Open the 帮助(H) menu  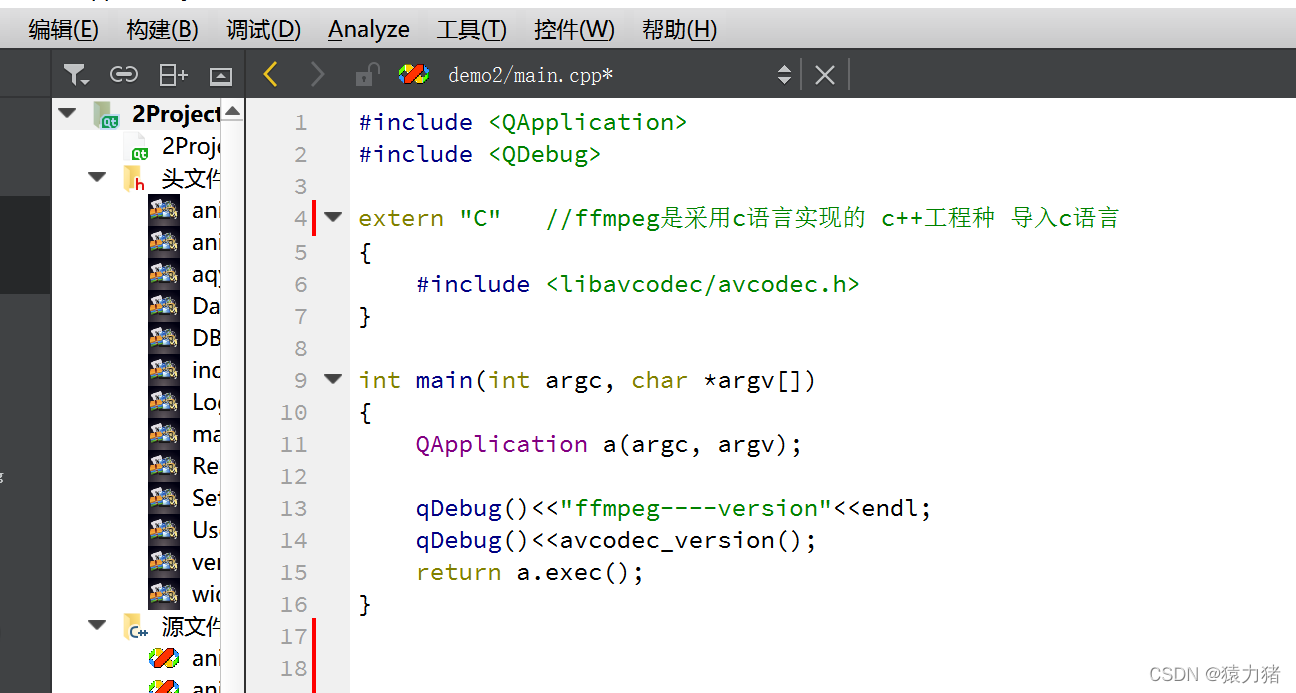pyautogui.click(x=679, y=30)
